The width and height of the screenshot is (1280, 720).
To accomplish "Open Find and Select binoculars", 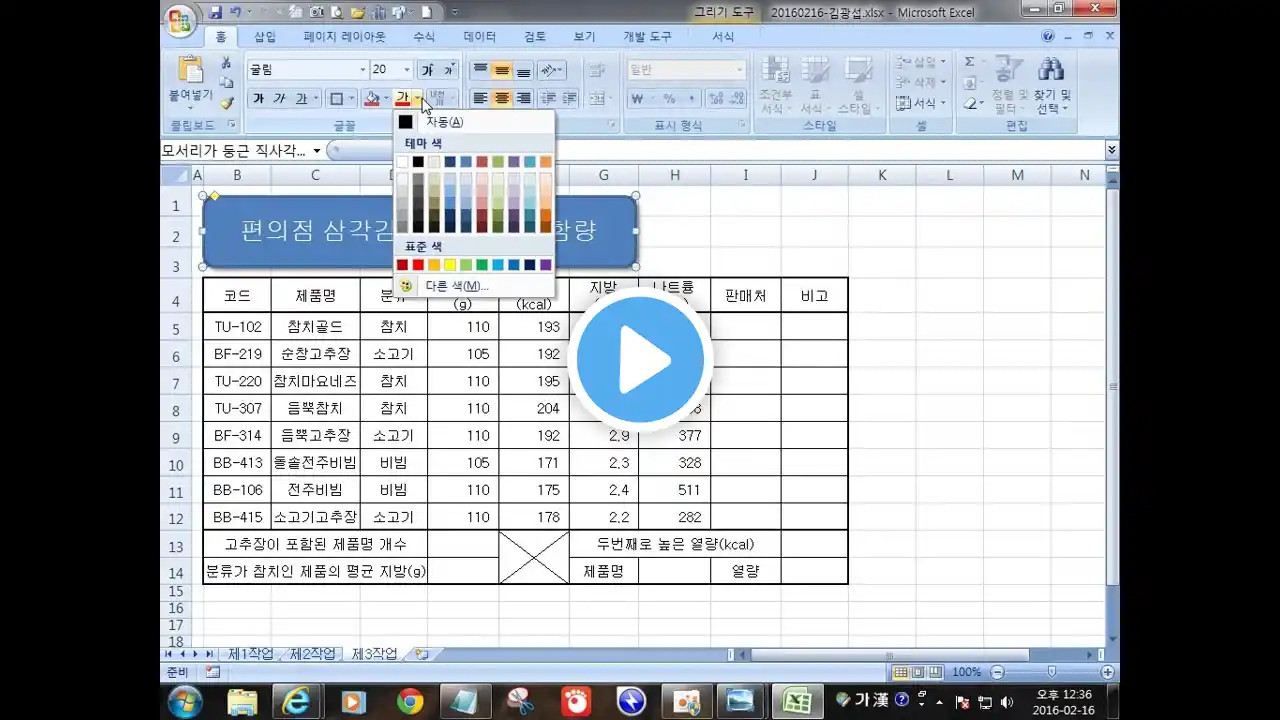I will (x=1051, y=69).
